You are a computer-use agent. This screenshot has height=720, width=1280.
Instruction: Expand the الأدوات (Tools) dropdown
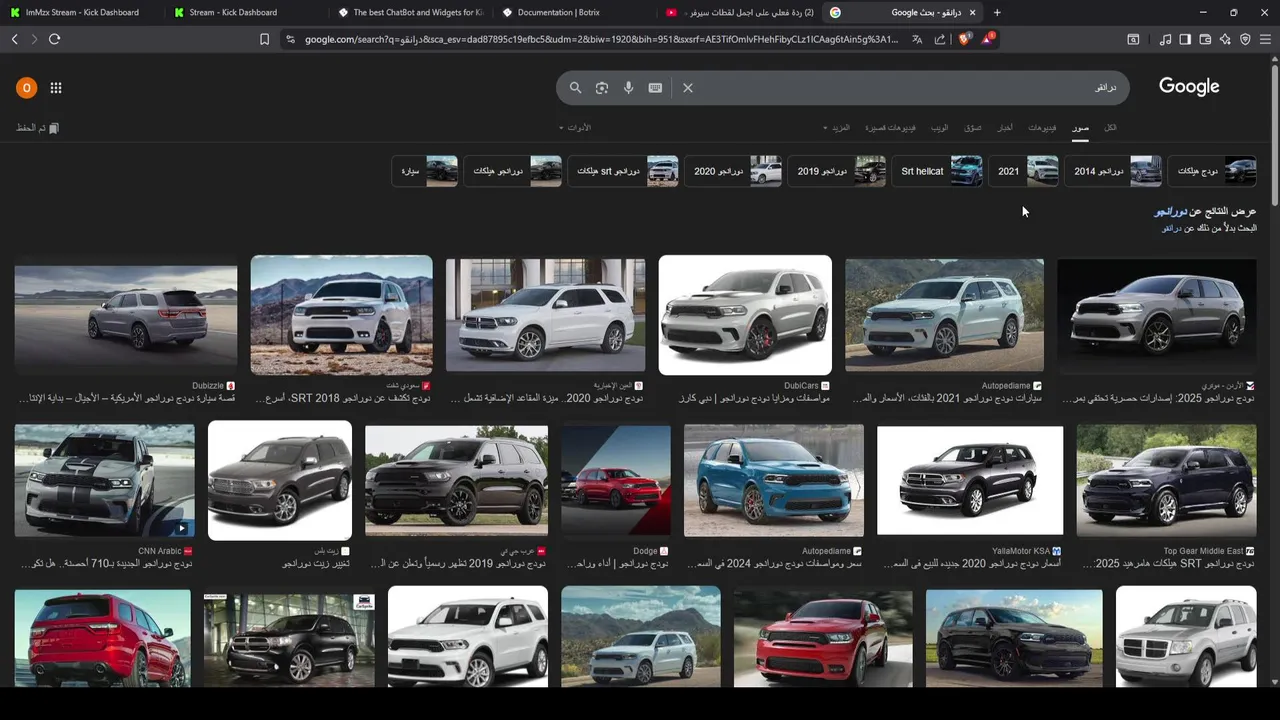[575, 128]
